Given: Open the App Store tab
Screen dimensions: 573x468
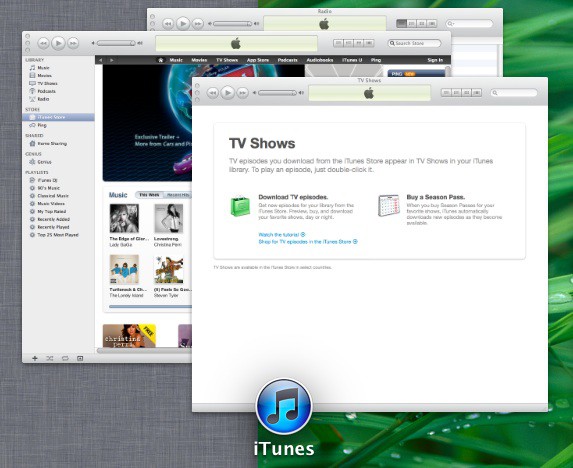Looking at the screenshot, I should tap(258, 60).
